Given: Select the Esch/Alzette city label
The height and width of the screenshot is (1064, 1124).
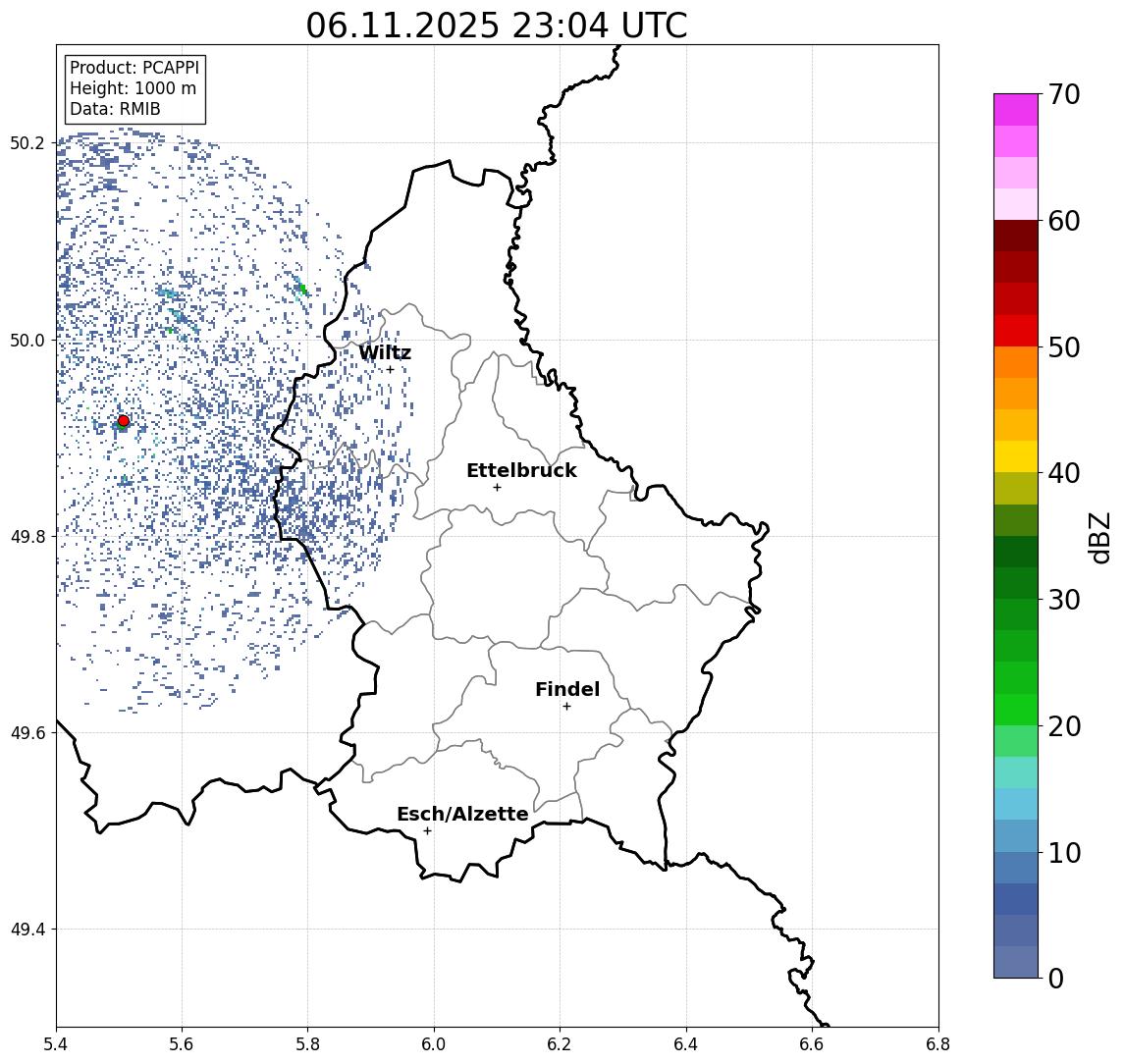Looking at the screenshot, I should pos(462,814).
